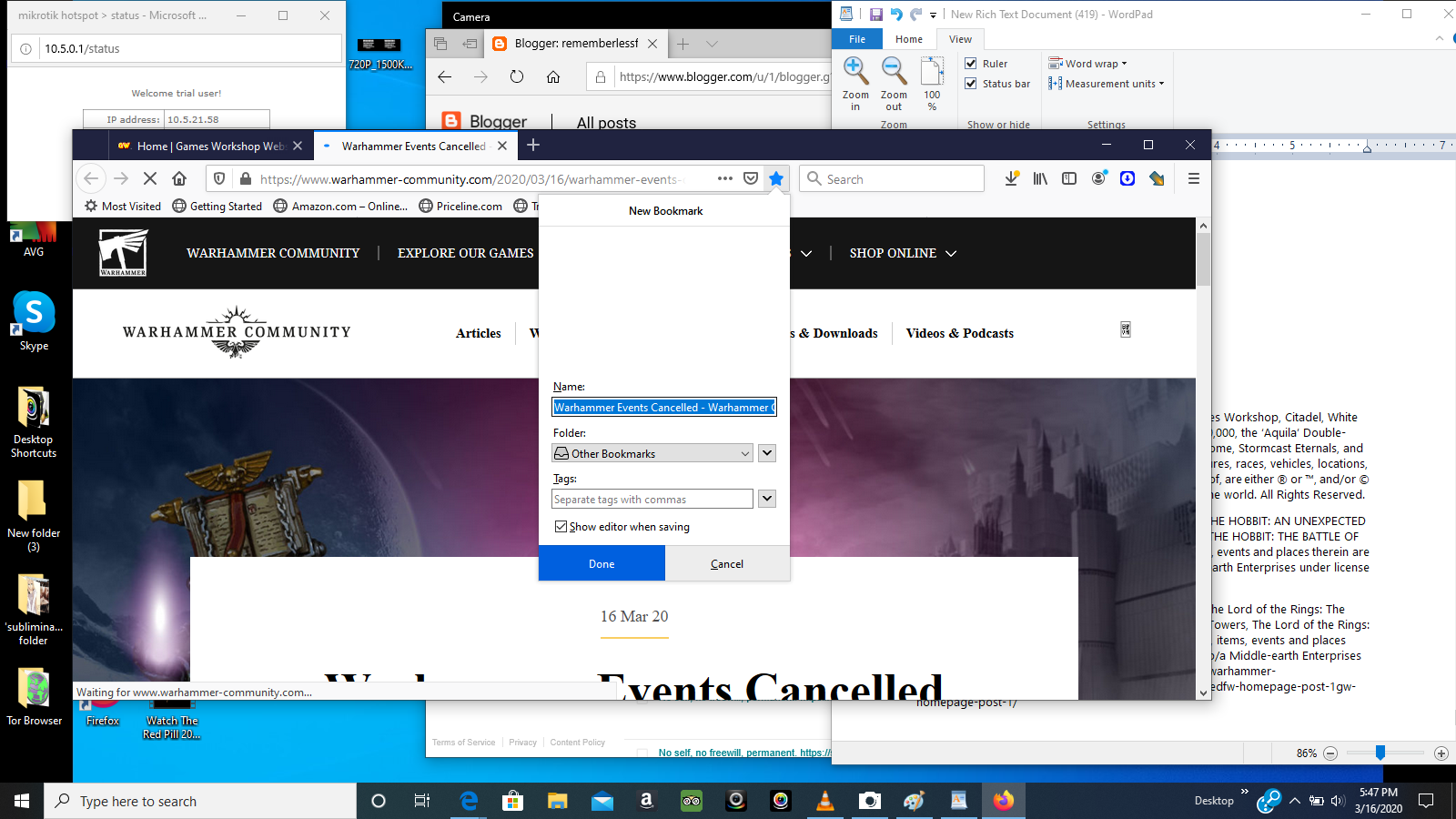The image size is (1456, 819).
Task: Open Firefox tracking protection shield
Action: [219, 179]
